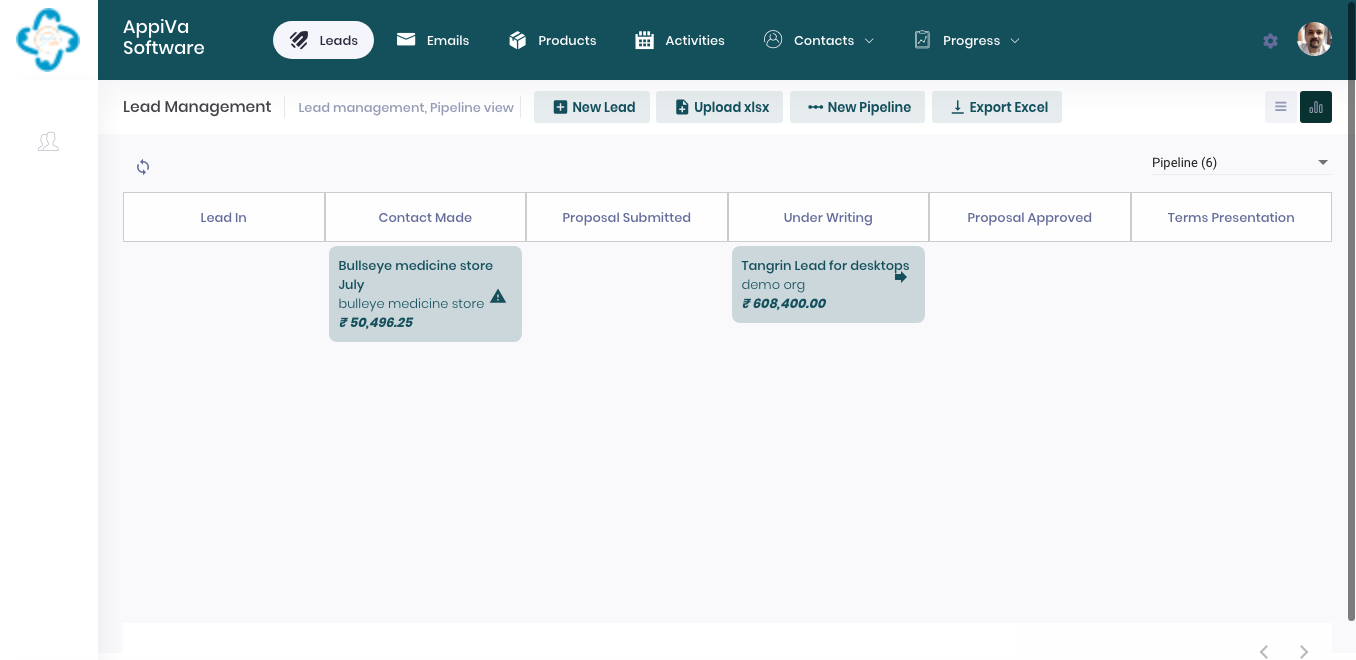Open the Activities tab
Image resolution: width=1356 pixels, height=660 pixels.
point(680,41)
